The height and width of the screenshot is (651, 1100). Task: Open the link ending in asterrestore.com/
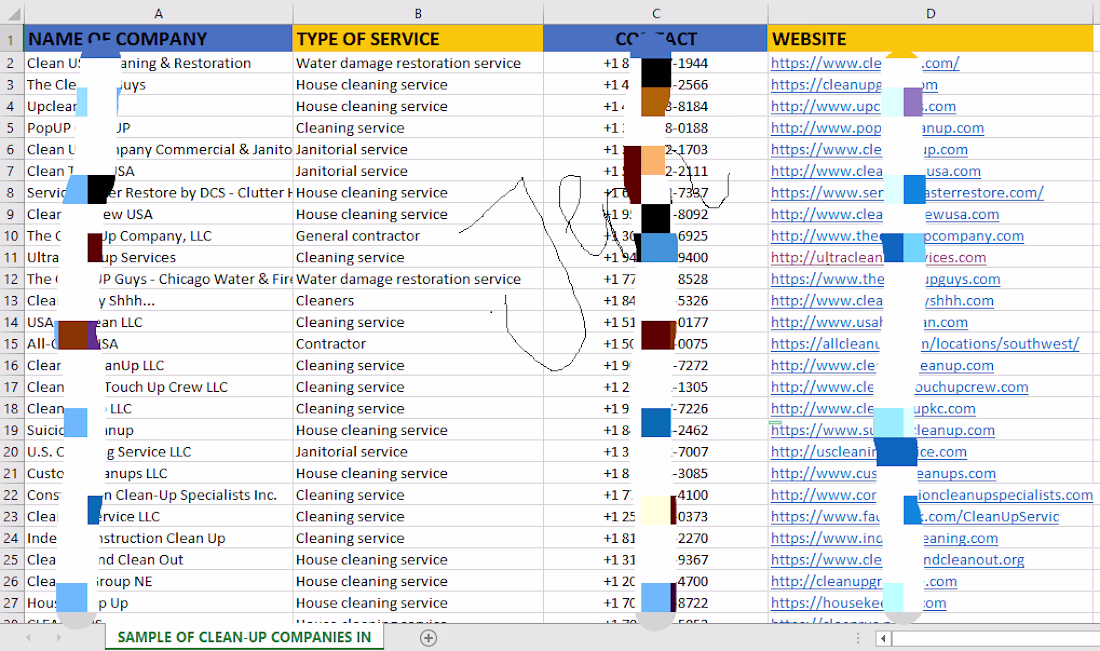click(907, 193)
